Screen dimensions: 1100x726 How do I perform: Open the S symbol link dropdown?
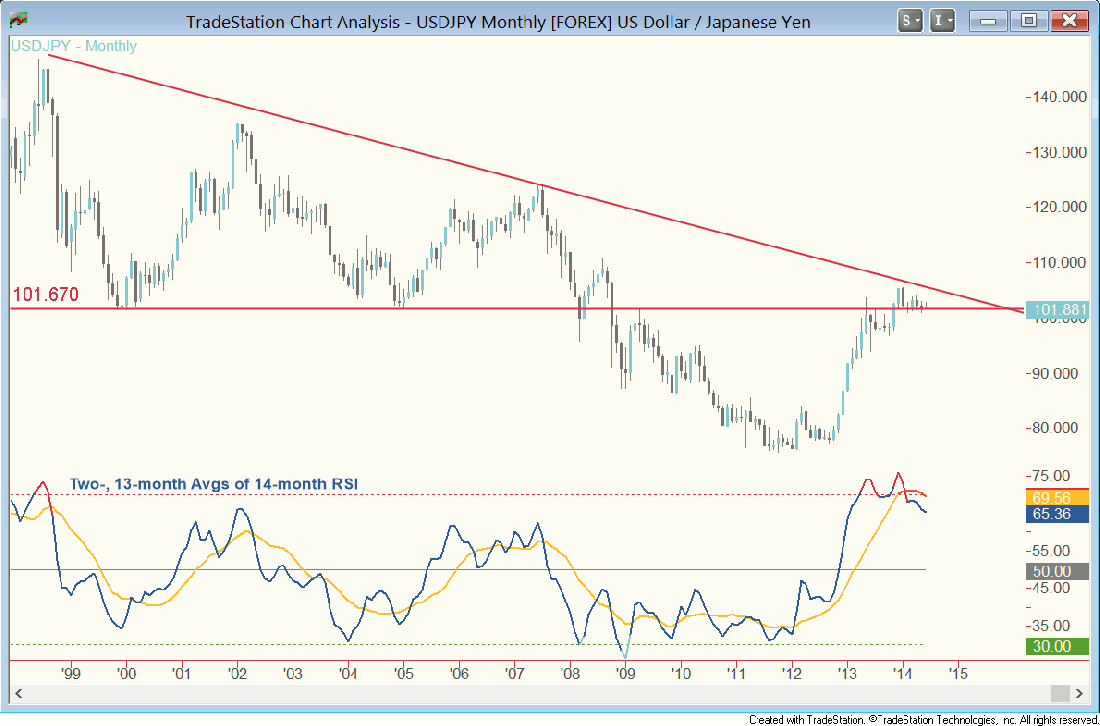(x=910, y=21)
